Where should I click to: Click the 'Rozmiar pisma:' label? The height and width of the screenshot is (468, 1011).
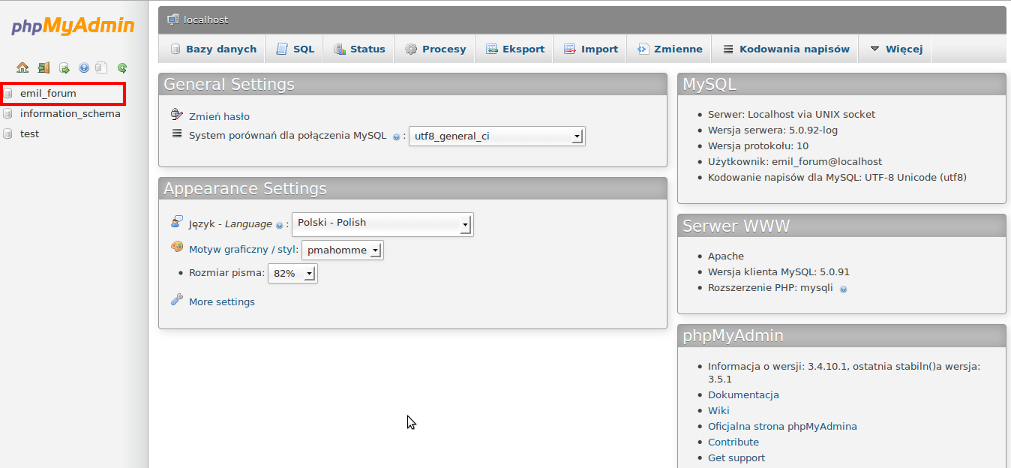227,273
